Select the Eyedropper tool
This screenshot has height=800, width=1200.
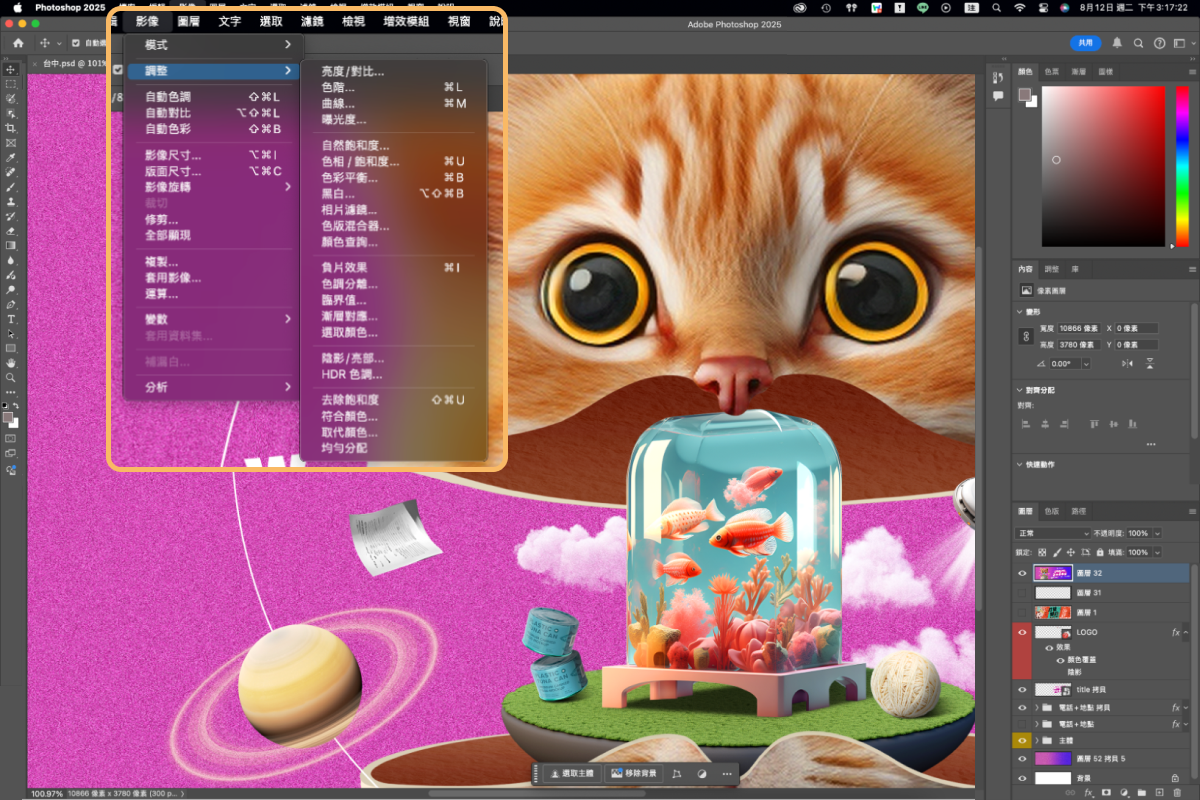pos(11,158)
